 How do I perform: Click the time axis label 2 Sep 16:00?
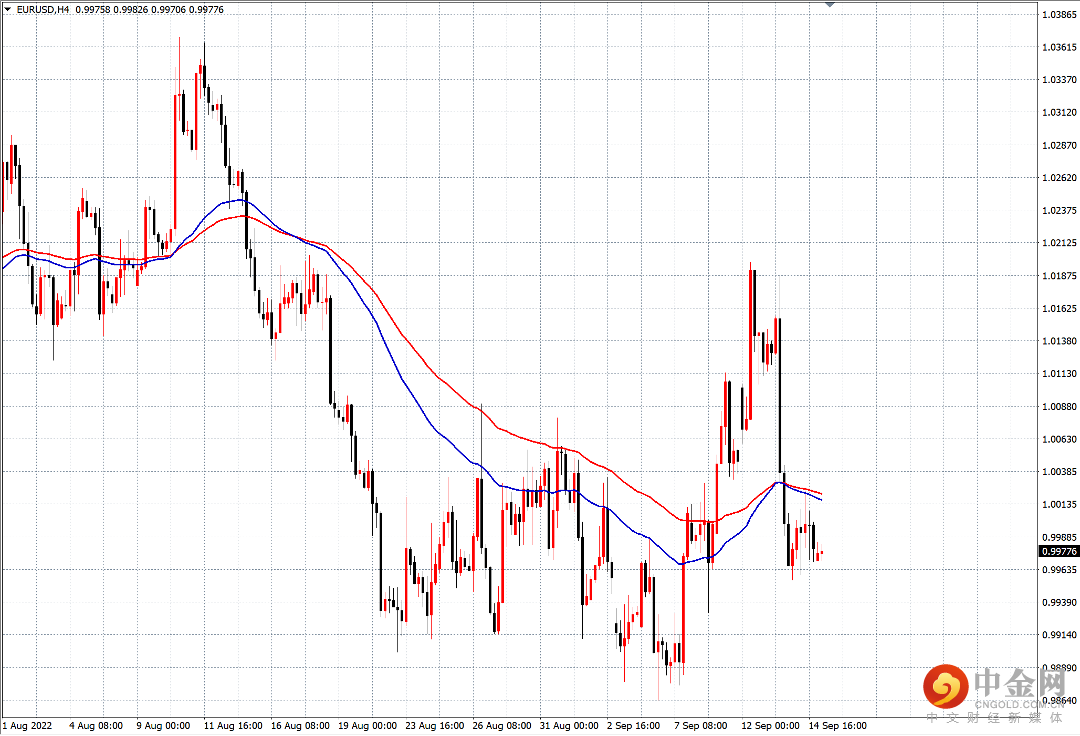[x=633, y=726]
